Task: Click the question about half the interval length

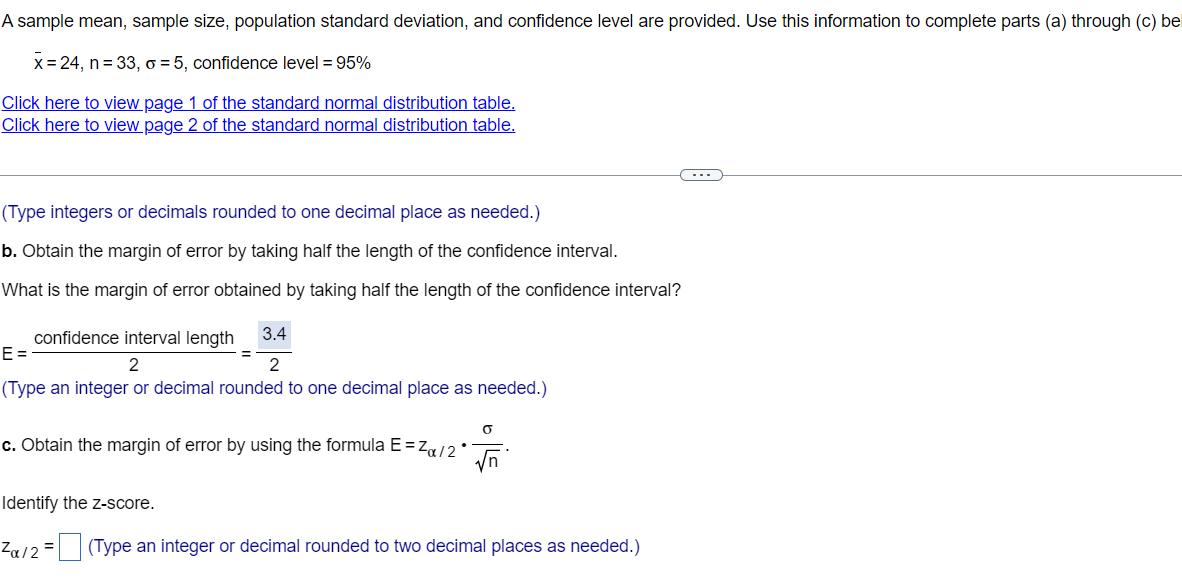Action: pyautogui.click(x=341, y=289)
